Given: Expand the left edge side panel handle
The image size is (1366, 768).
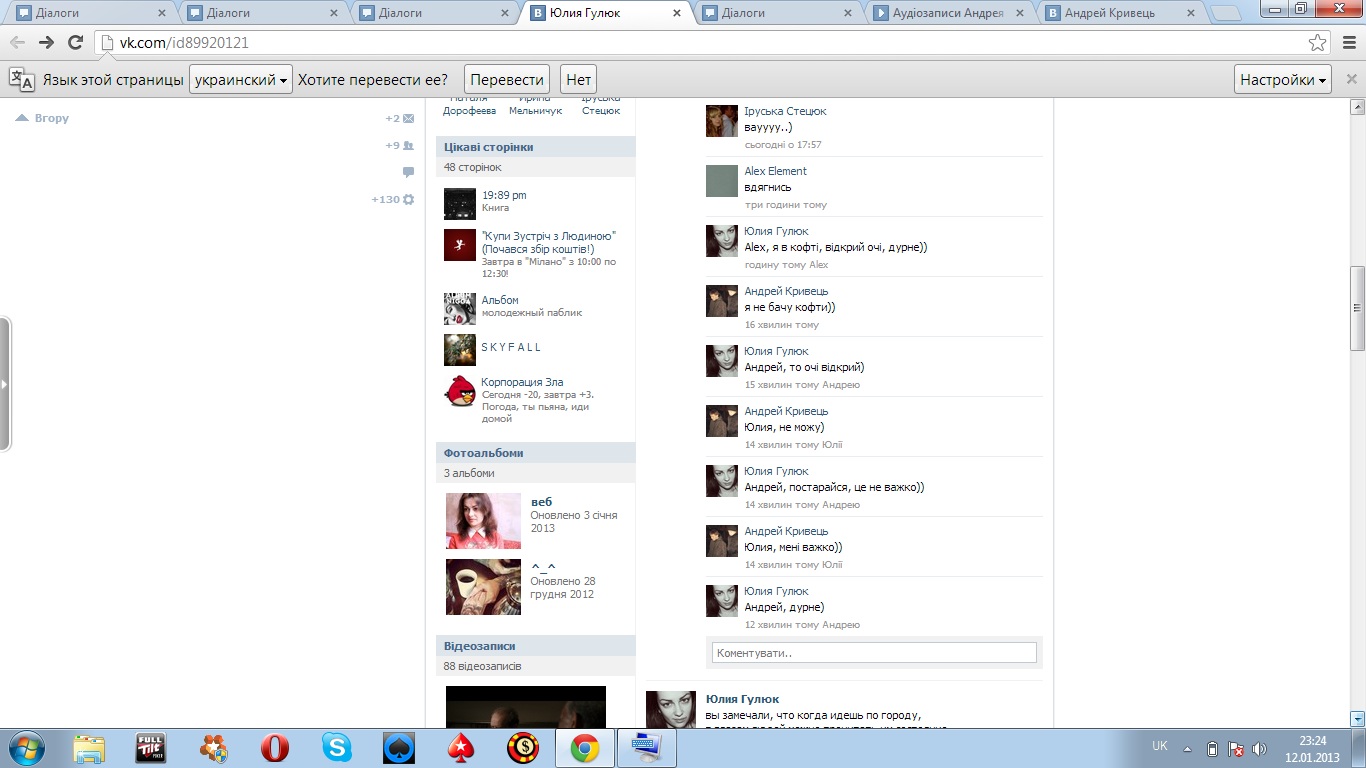Looking at the screenshot, I should tap(5, 384).
